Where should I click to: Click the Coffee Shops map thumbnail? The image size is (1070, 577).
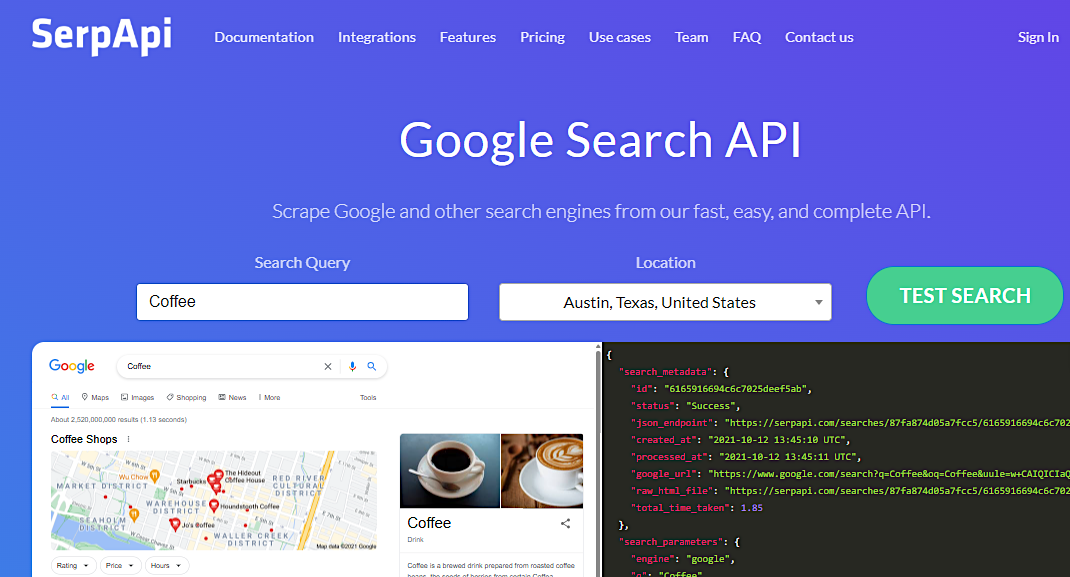click(x=214, y=500)
